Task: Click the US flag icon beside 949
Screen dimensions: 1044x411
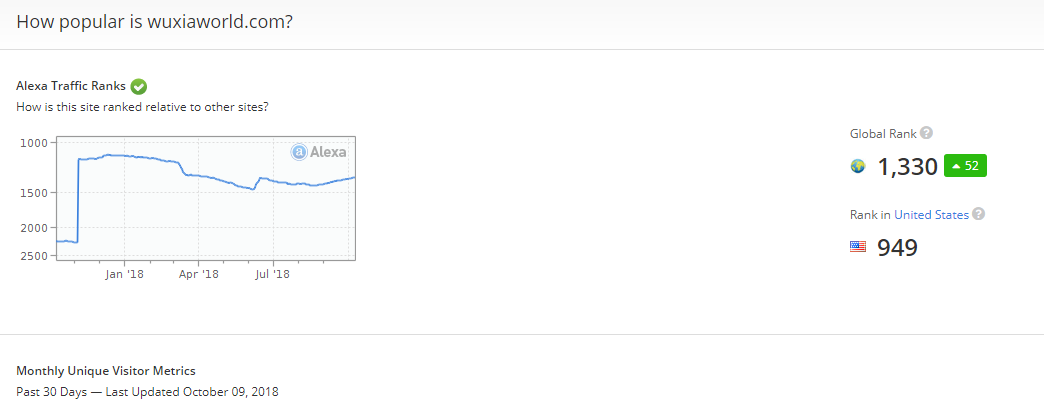Action: coord(857,246)
